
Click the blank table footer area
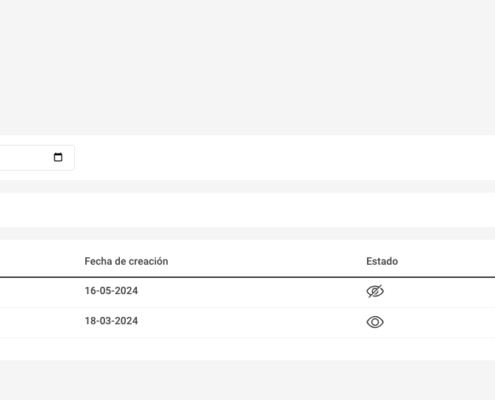pyautogui.click(x=247, y=349)
